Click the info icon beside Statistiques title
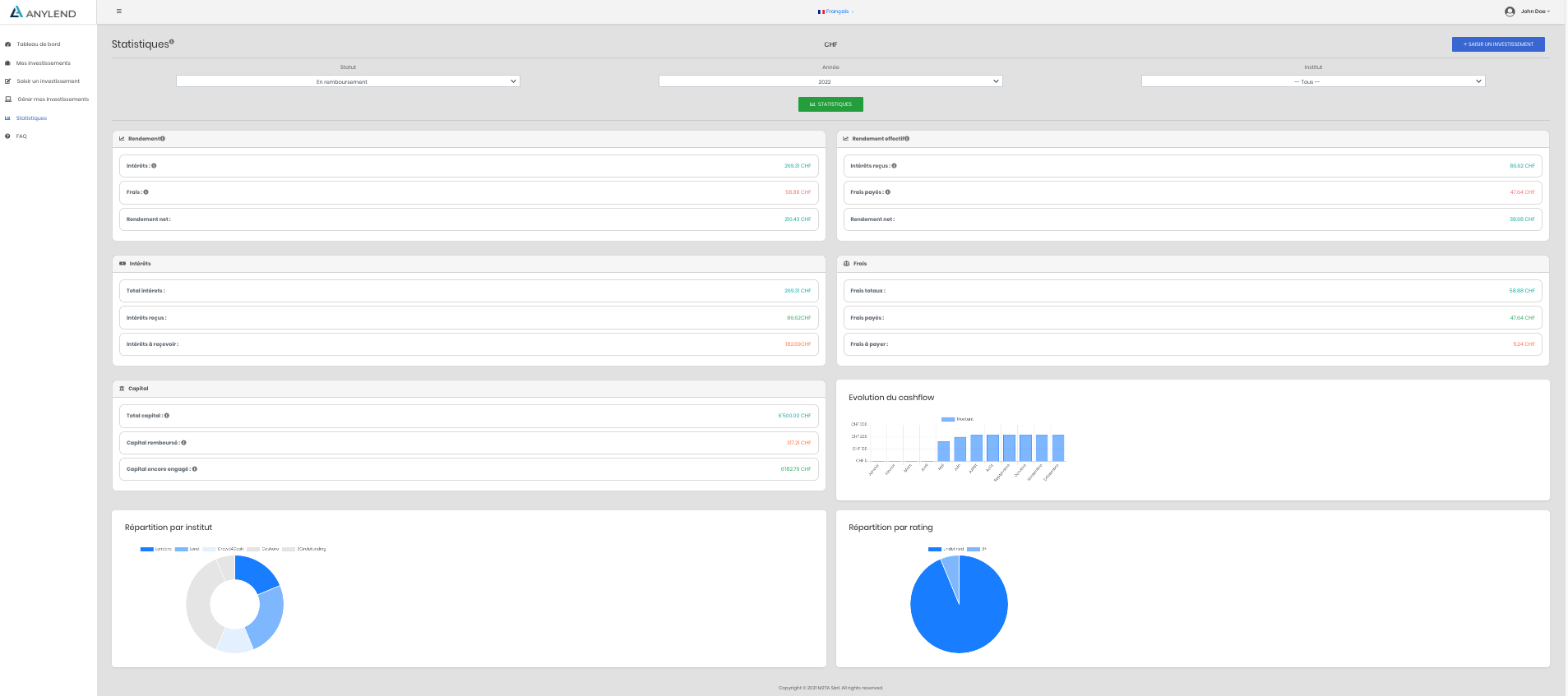Viewport: 1568px width, 696px height. tap(171, 41)
